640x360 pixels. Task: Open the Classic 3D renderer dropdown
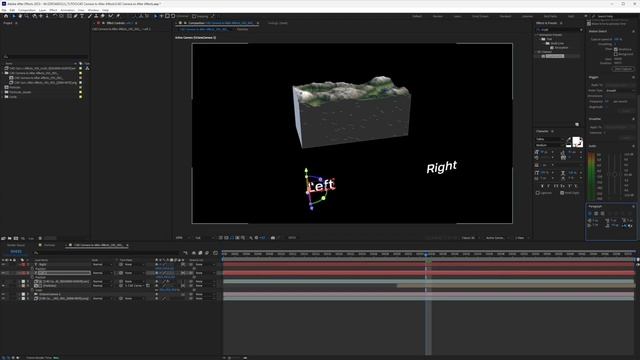(x=470, y=238)
